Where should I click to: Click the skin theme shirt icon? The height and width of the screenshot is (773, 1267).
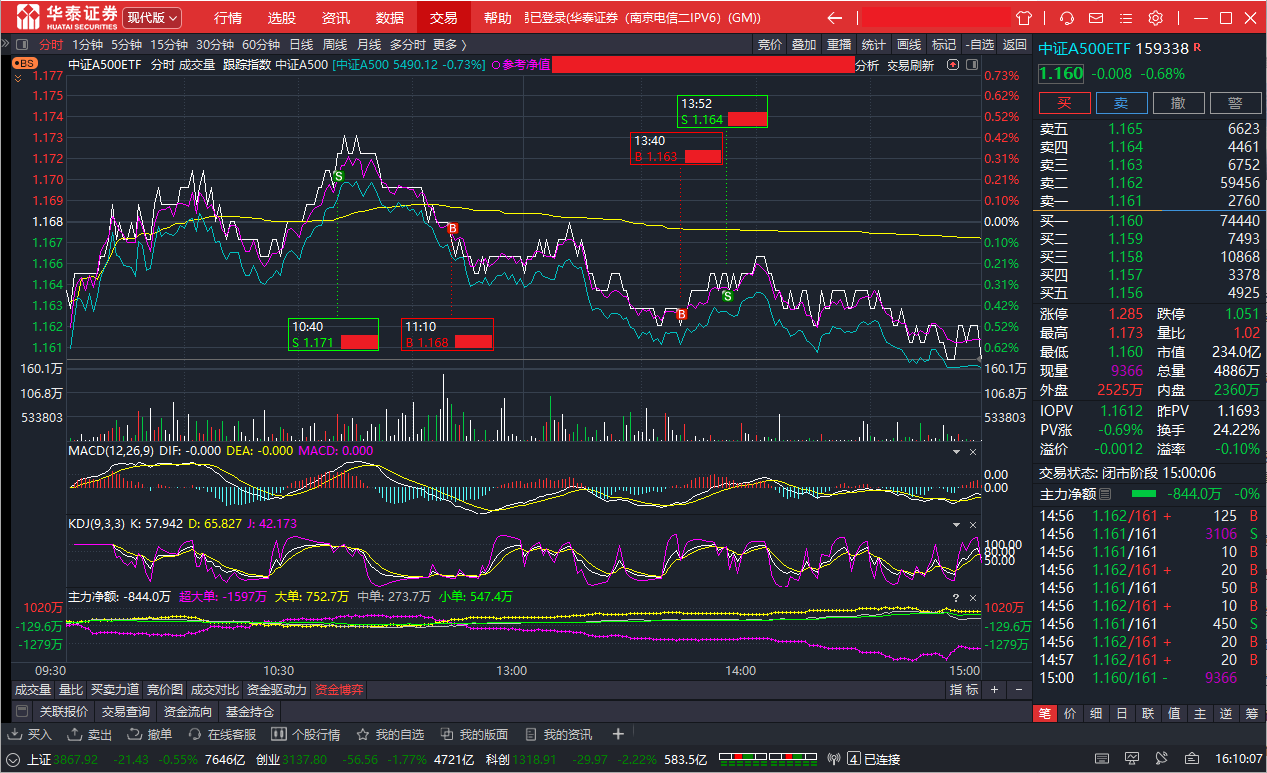pyautogui.click(x=1023, y=18)
